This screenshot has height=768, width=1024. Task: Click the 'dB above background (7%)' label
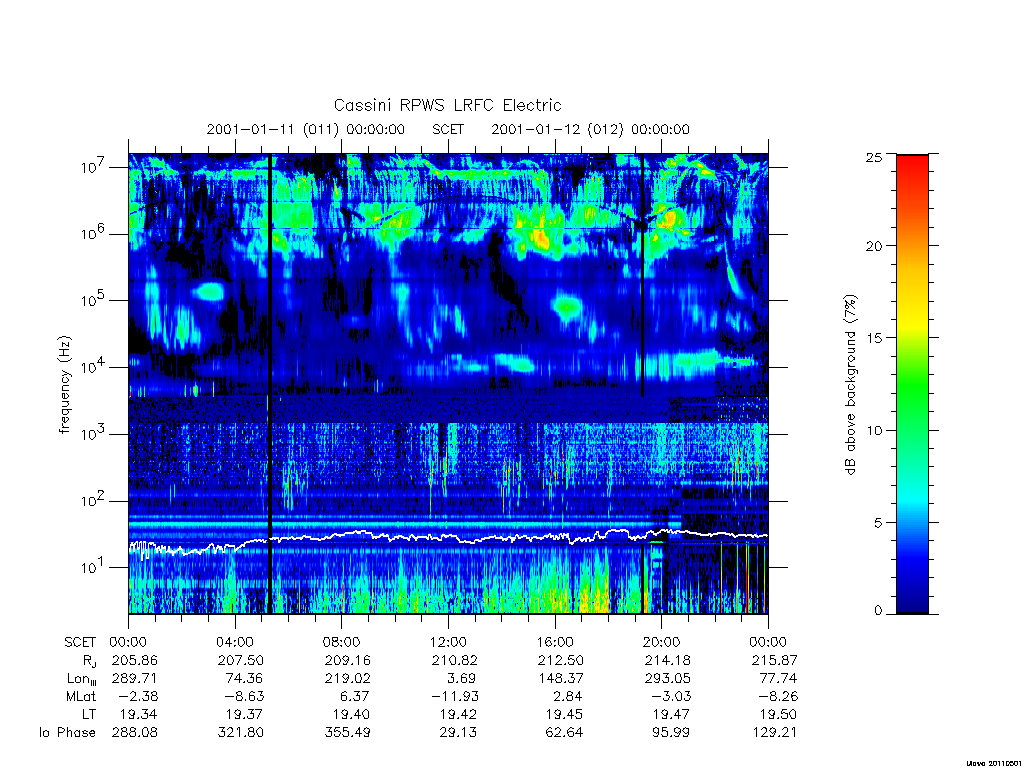[x=850, y=385]
